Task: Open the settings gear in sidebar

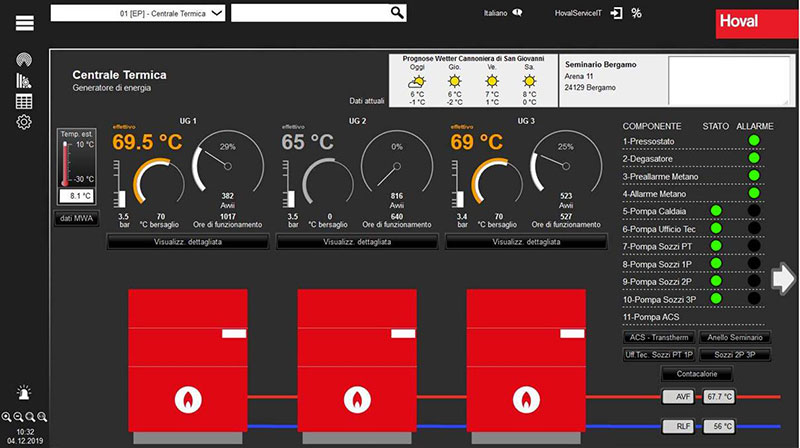Action: pos(24,121)
